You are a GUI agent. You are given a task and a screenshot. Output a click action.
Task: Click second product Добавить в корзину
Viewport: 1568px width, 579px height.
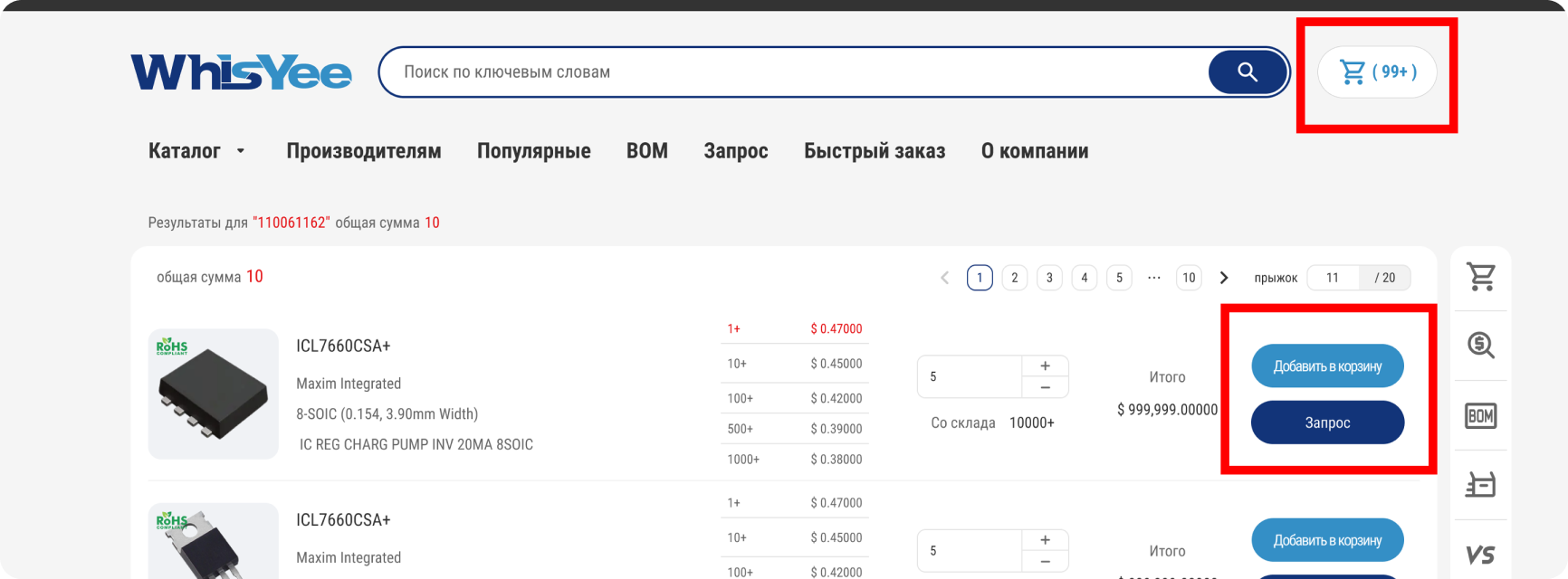pos(1327,540)
